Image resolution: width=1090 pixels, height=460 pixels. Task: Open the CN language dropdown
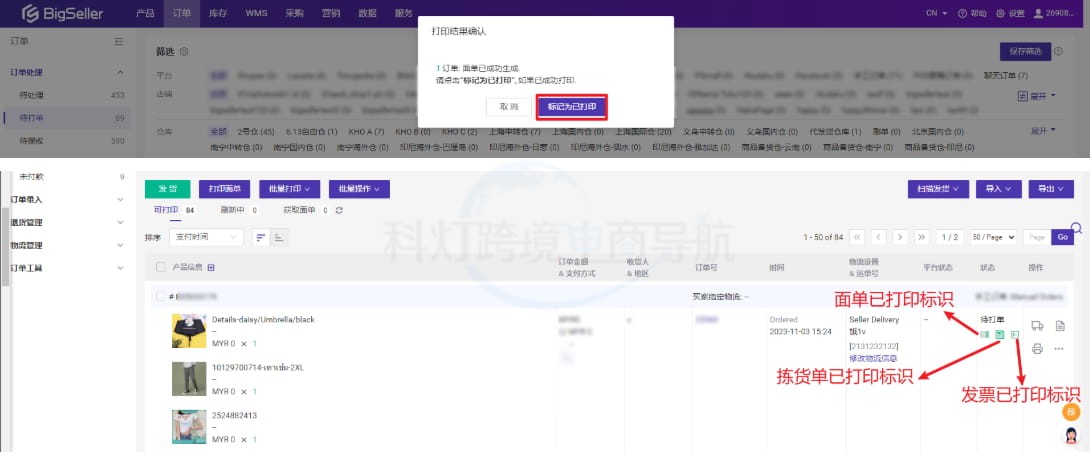(x=936, y=13)
